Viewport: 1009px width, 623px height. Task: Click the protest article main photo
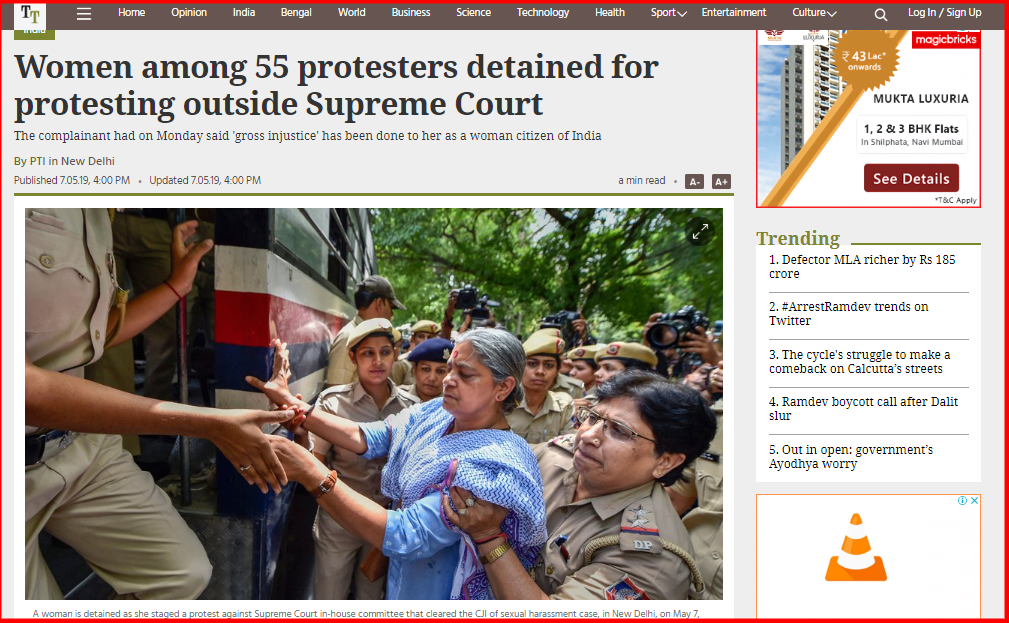click(x=374, y=404)
